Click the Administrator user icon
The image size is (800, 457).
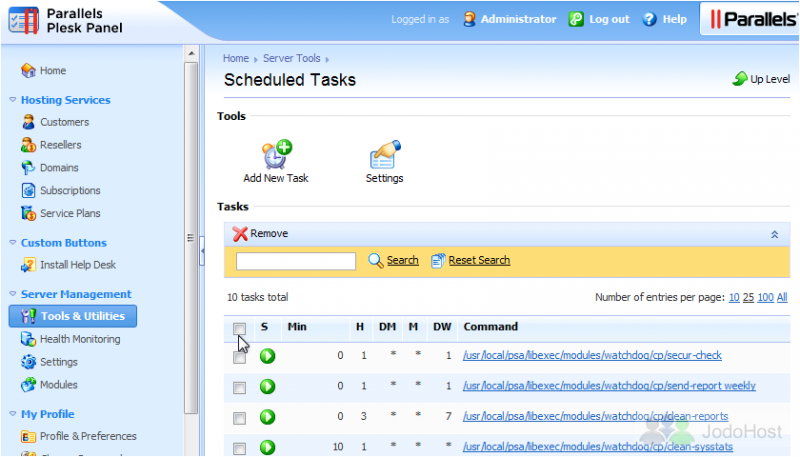[469, 19]
